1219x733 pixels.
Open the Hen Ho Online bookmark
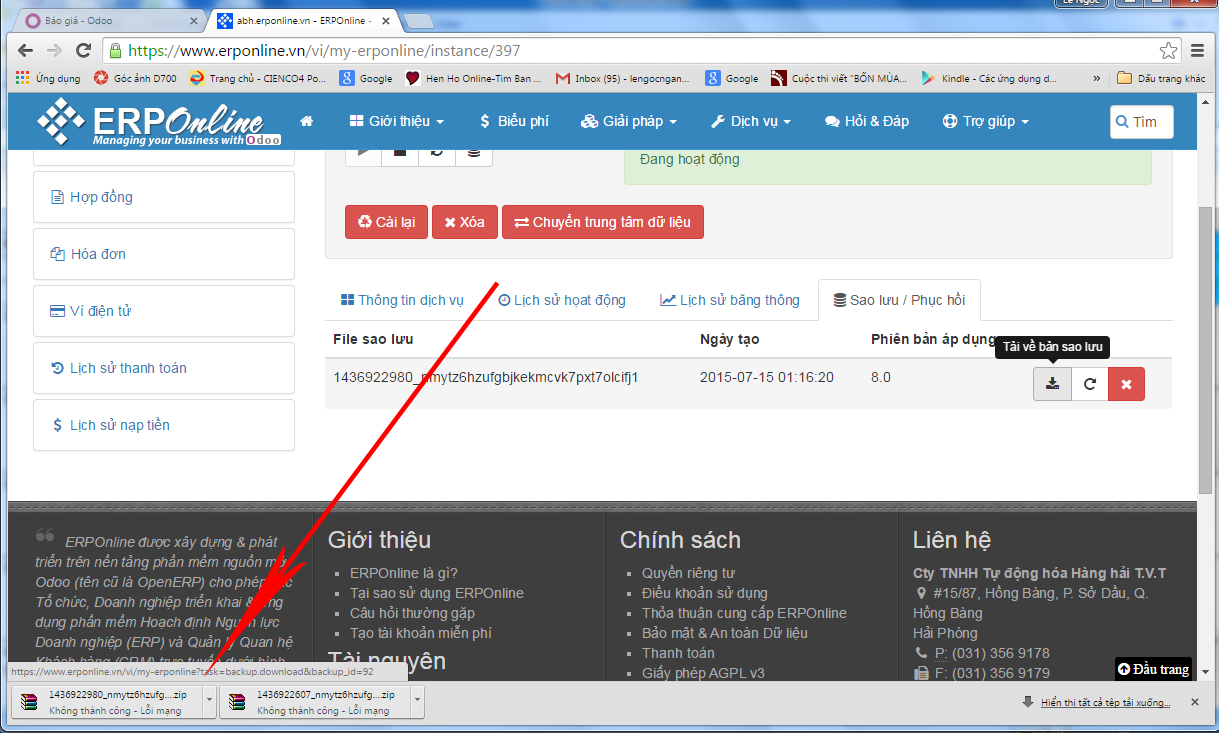[473, 78]
